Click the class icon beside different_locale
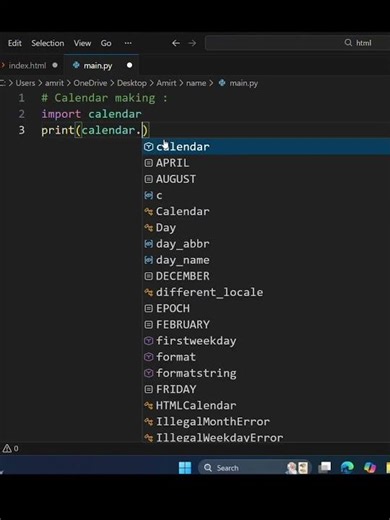The height and width of the screenshot is (520, 390). pos(149,292)
